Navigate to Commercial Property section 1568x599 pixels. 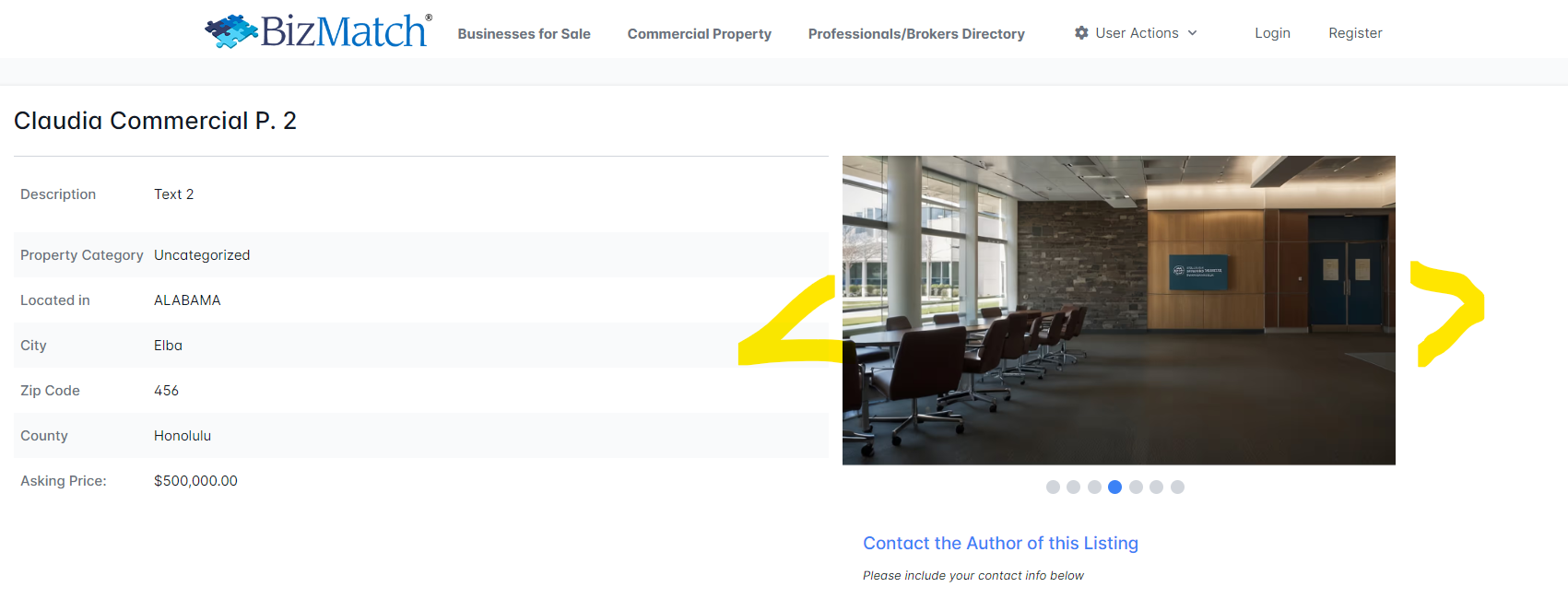(x=699, y=34)
